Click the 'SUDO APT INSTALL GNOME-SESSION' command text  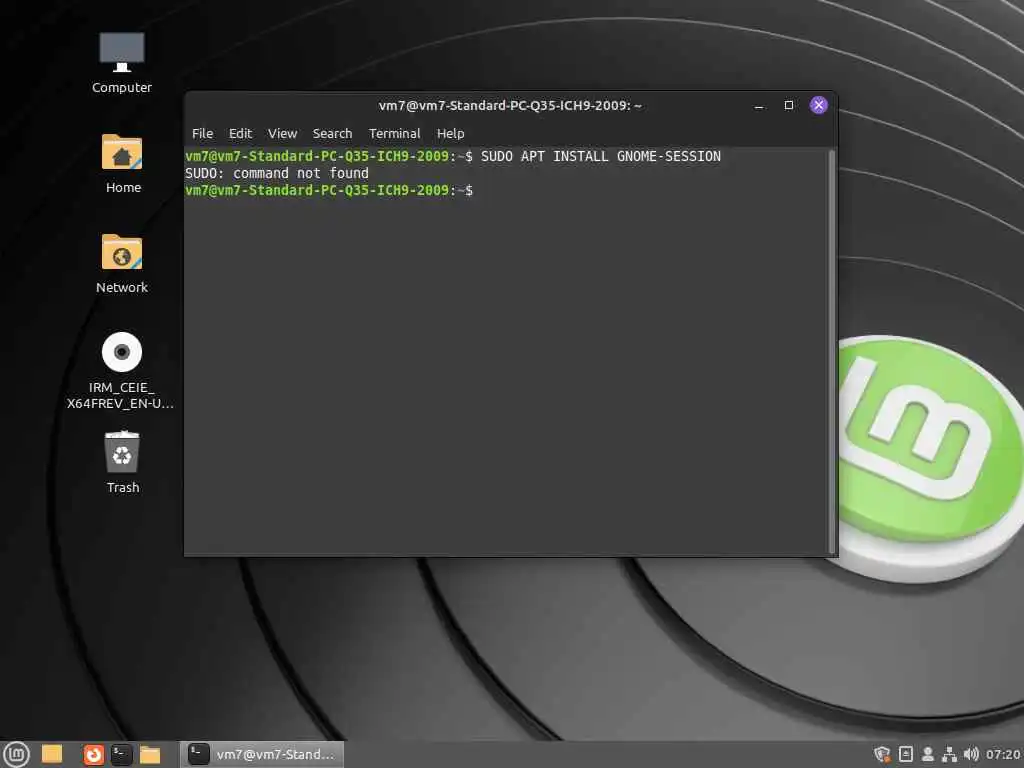click(x=601, y=156)
